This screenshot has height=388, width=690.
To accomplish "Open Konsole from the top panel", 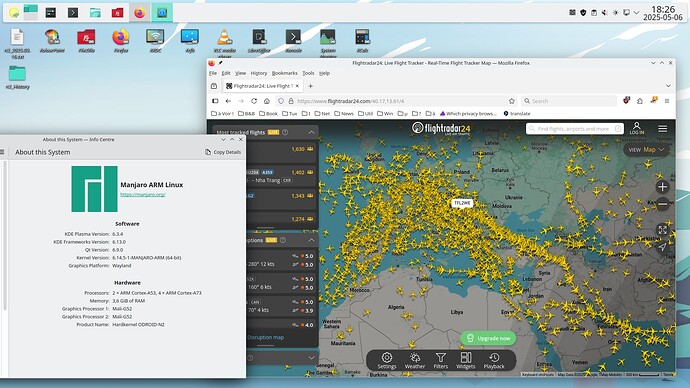I will pyautogui.click(x=73, y=13).
